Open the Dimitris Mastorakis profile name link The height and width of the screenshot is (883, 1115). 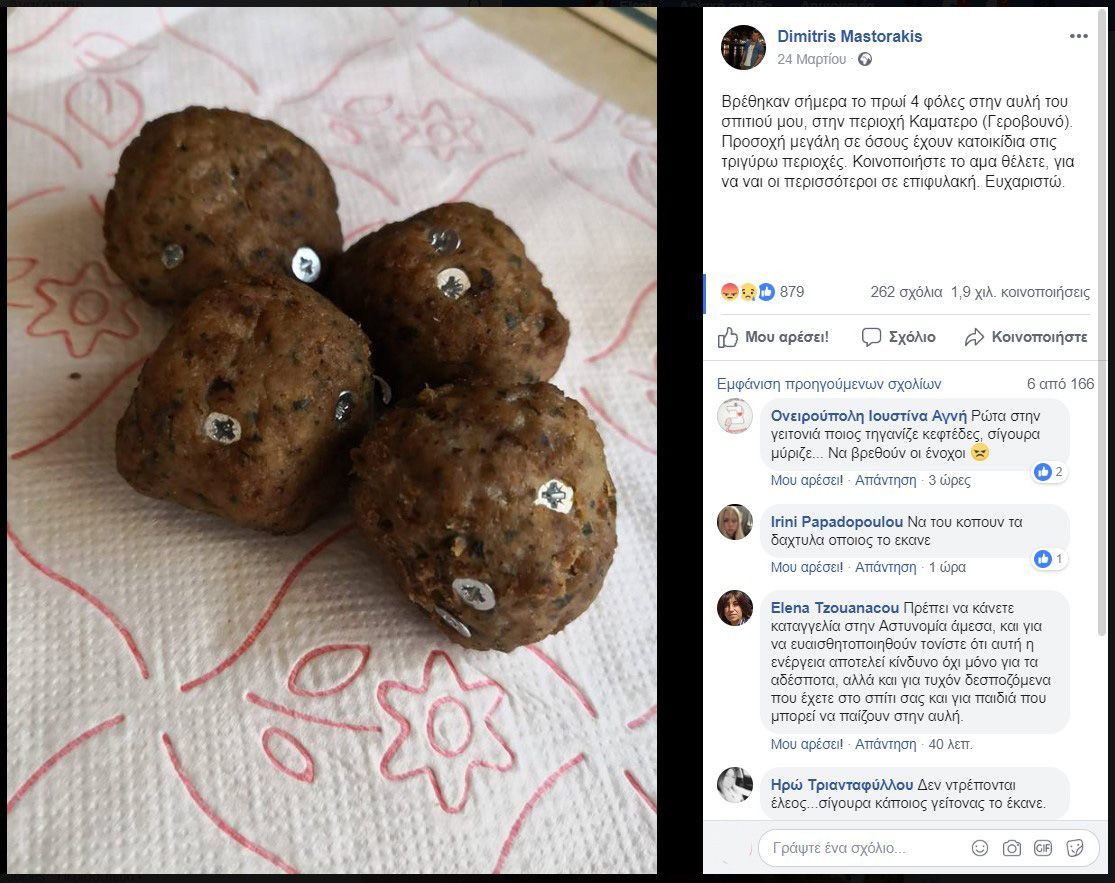pyautogui.click(x=850, y=36)
